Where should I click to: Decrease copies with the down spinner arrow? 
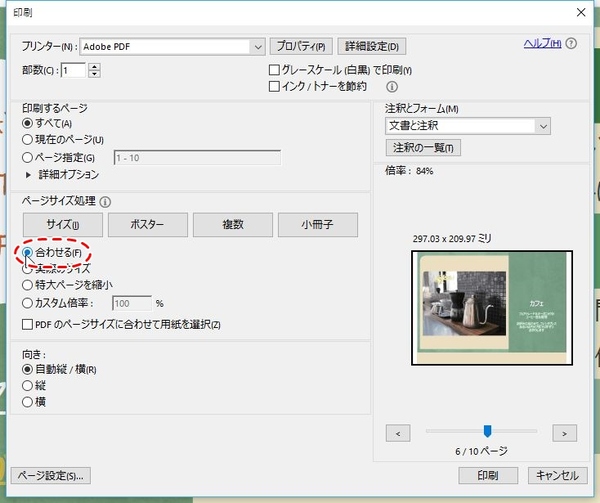[x=94, y=74]
